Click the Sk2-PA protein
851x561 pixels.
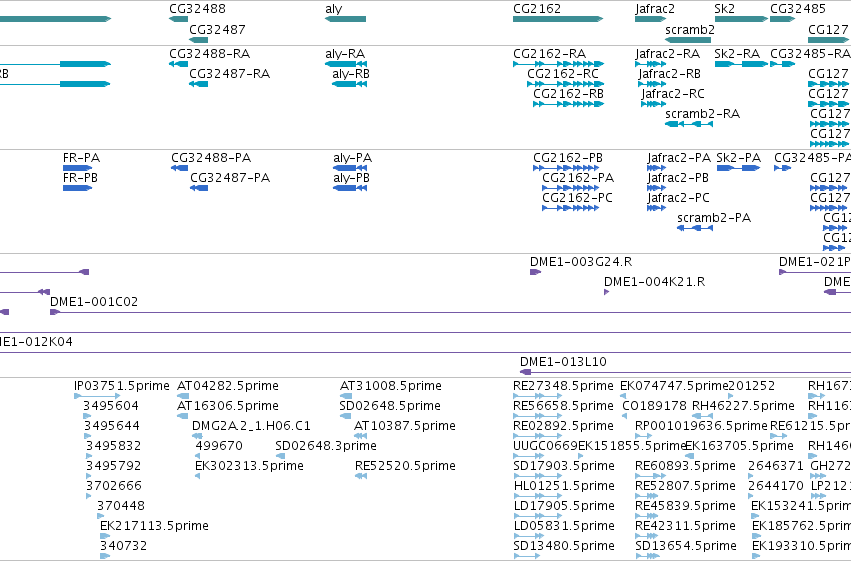[x=738, y=168]
